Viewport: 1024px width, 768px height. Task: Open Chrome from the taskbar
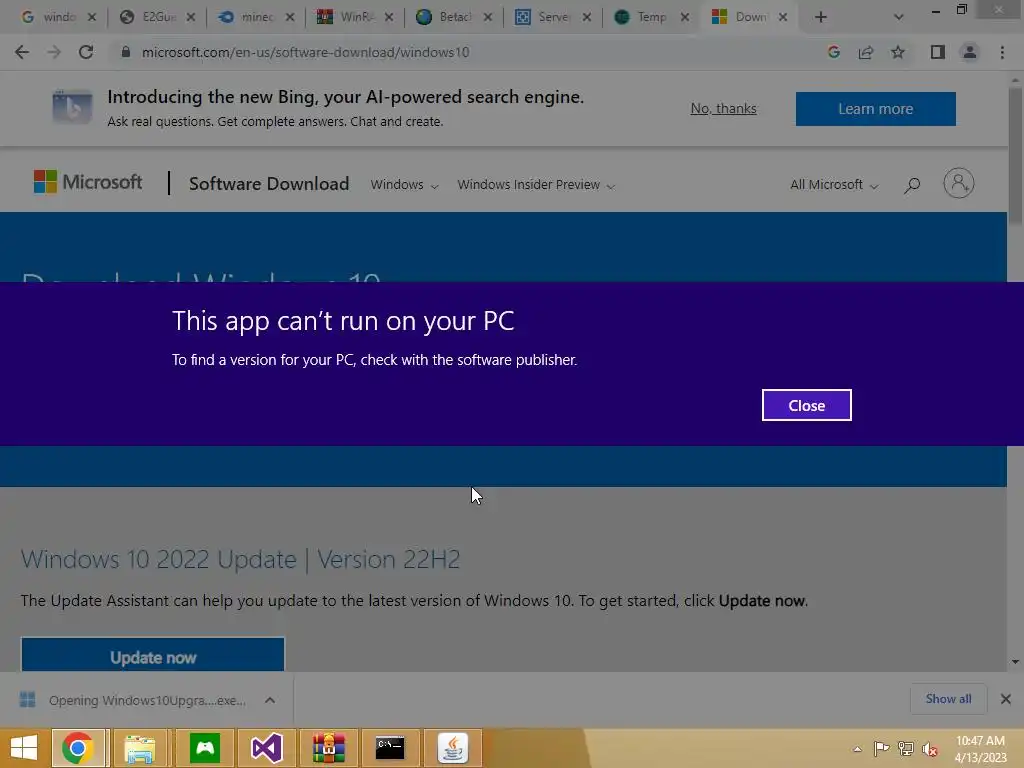(x=78, y=748)
